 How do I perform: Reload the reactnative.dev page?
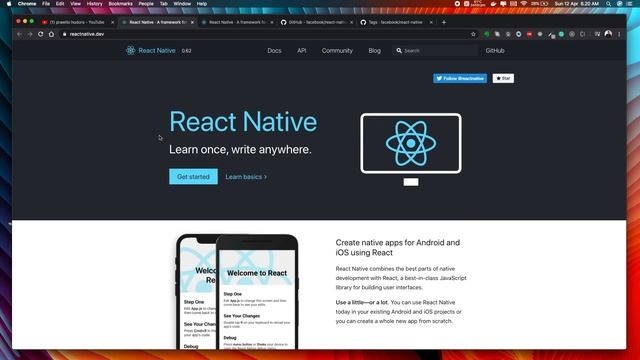pos(40,34)
